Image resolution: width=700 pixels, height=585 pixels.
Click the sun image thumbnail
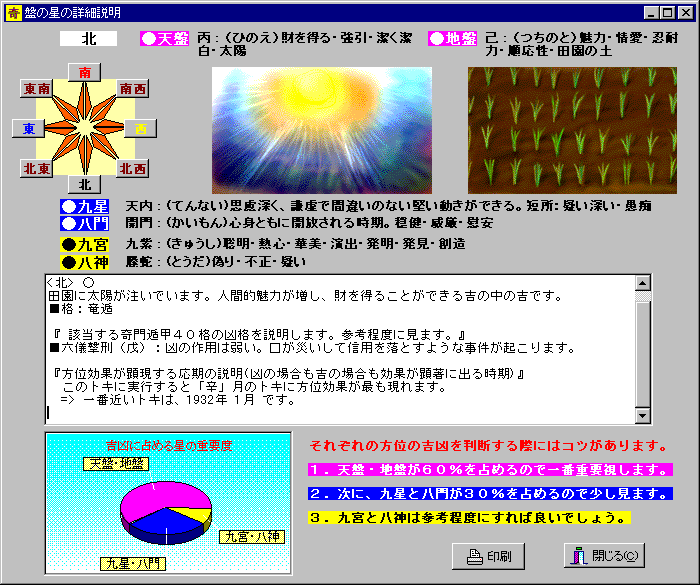point(321,130)
